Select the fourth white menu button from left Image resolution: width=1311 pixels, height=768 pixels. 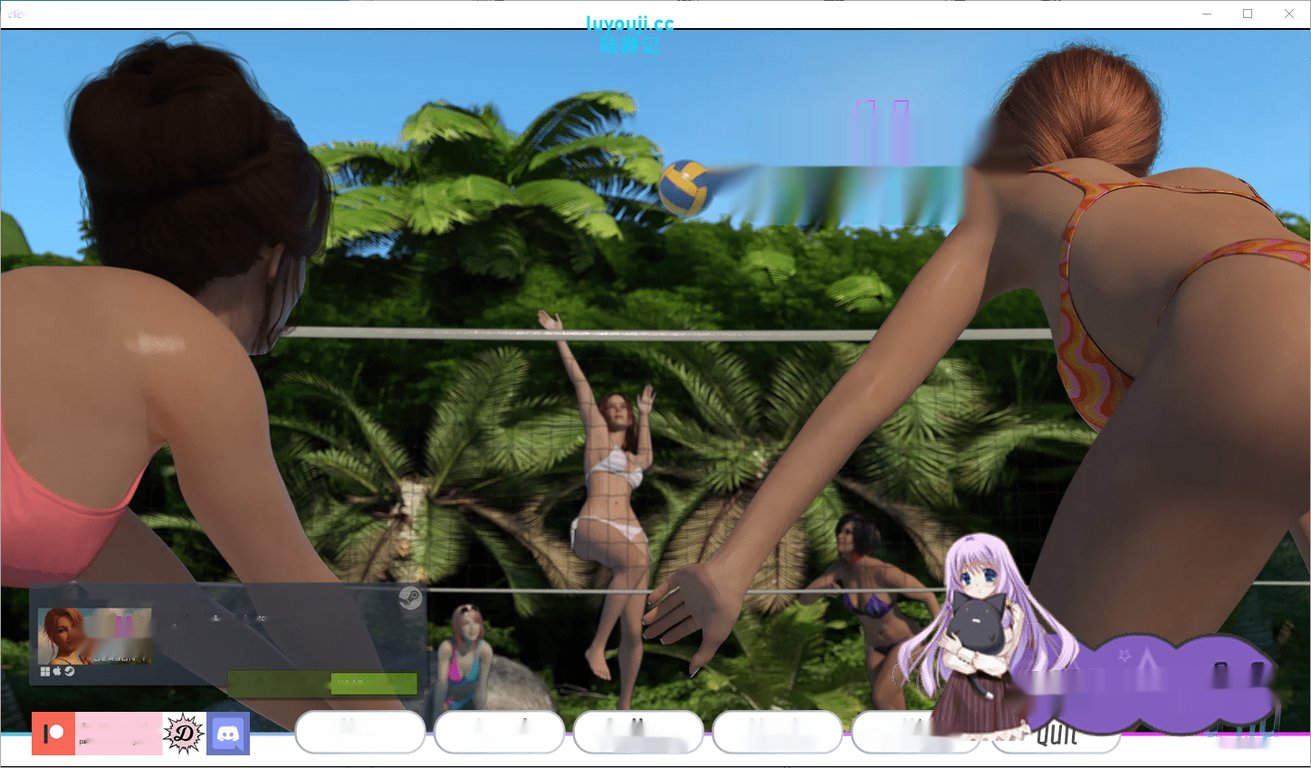(777, 732)
